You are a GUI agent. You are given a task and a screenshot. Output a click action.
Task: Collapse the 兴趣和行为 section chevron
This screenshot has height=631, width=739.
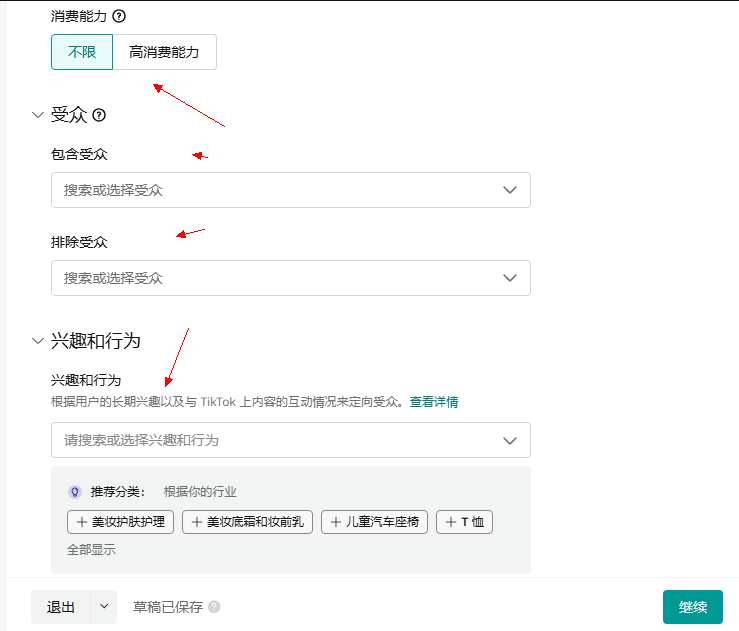38,341
